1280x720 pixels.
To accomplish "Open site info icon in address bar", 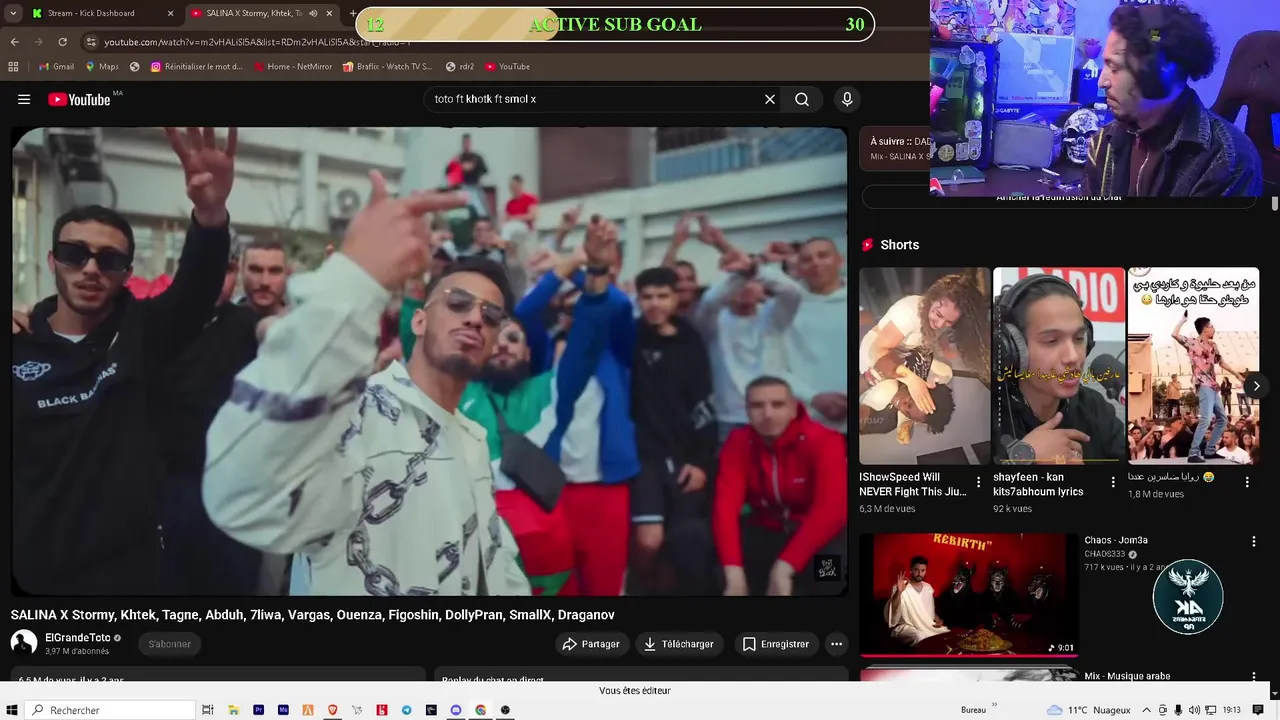I will [92, 42].
